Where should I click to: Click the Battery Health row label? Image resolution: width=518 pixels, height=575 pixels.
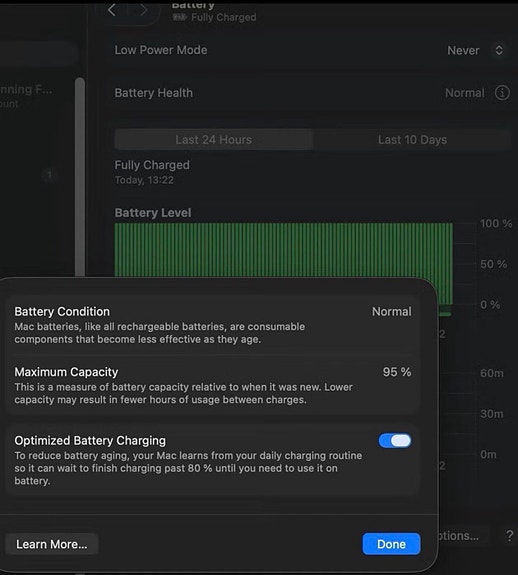coord(154,93)
